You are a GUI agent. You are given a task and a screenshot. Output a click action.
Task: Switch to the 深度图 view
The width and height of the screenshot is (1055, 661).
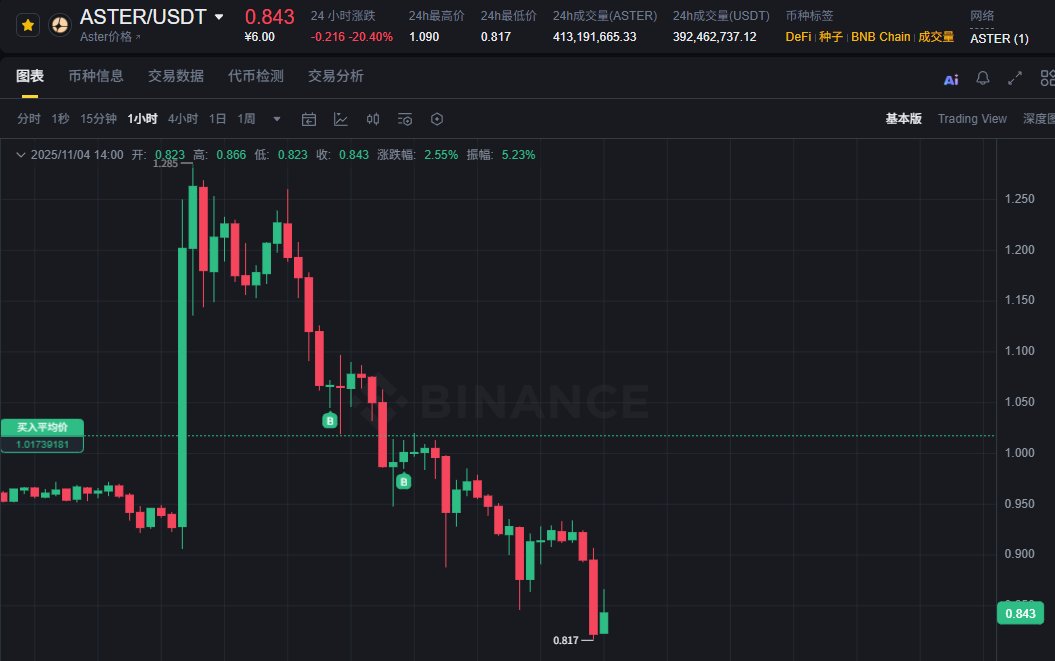1039,119
